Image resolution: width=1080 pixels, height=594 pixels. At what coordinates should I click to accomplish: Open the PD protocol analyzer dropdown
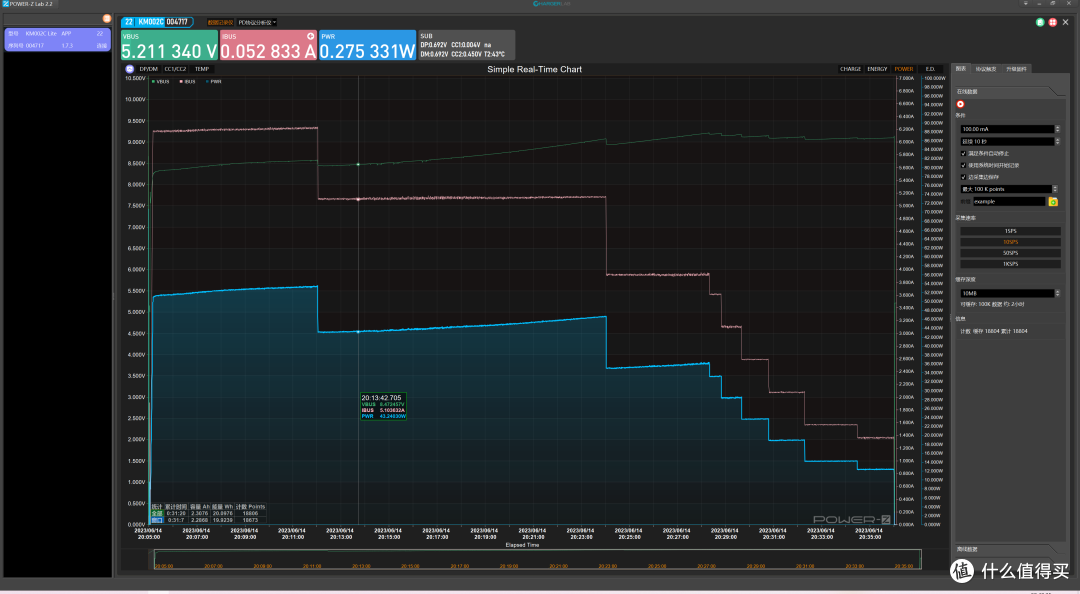(257, 23)
